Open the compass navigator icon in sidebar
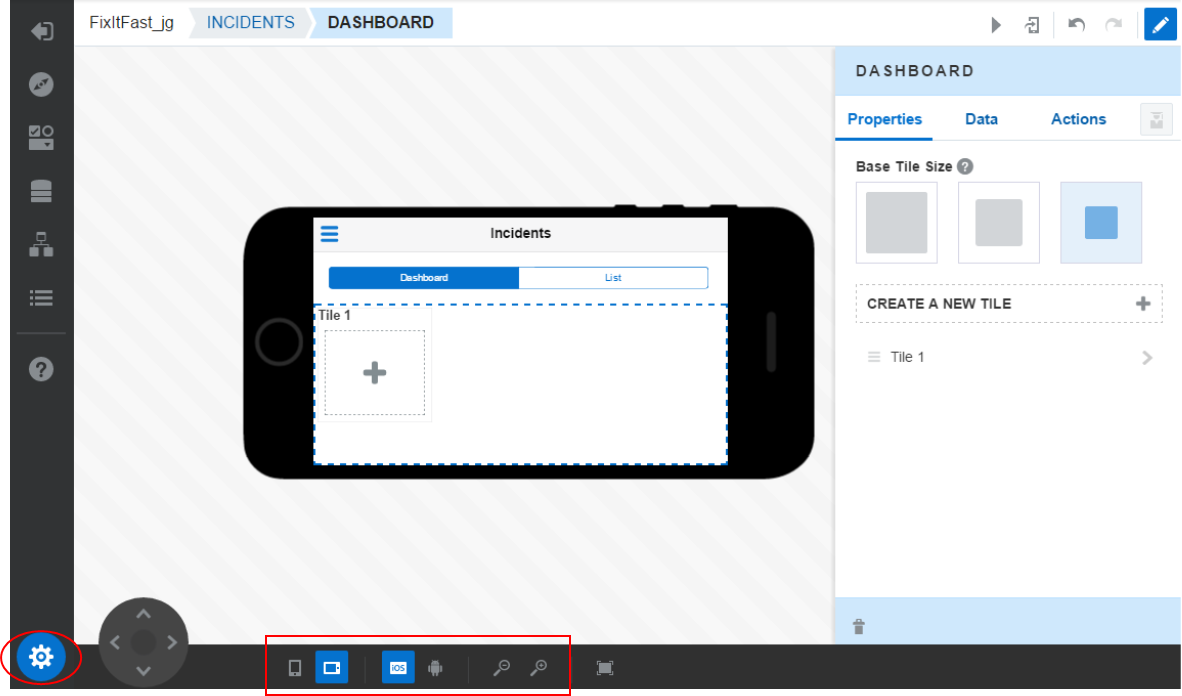The width and height of the screenshot is (1182, 696). click(x=41, y=84)
